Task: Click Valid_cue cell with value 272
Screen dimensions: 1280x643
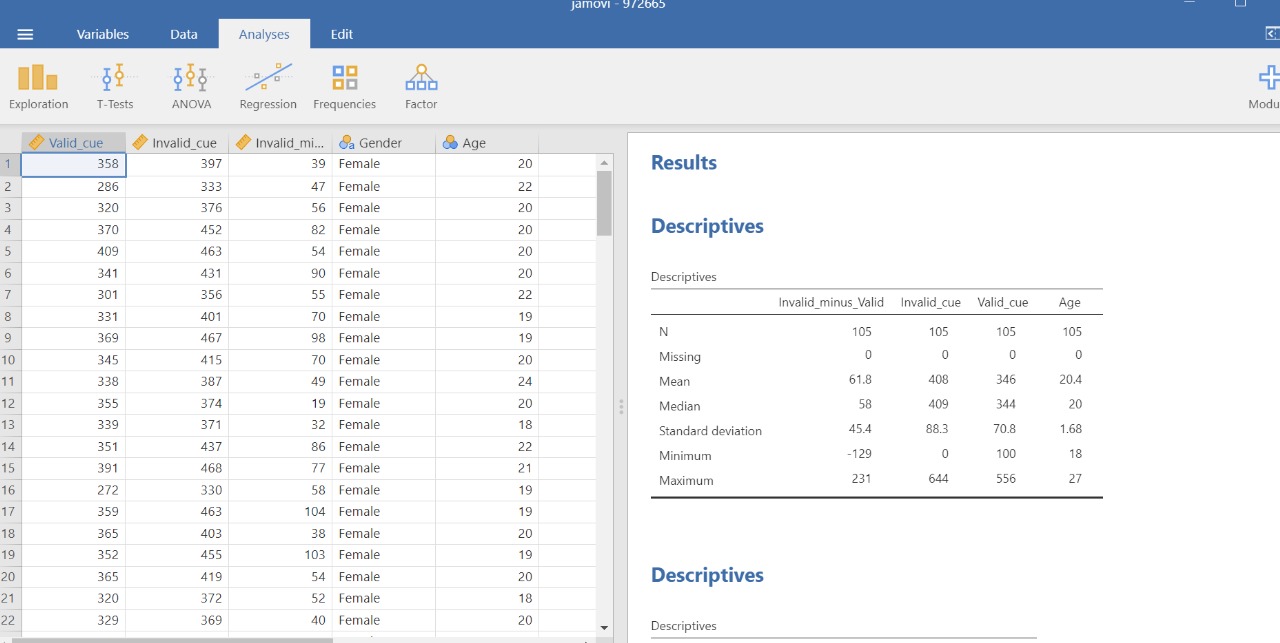Action: tap(74, 490)
